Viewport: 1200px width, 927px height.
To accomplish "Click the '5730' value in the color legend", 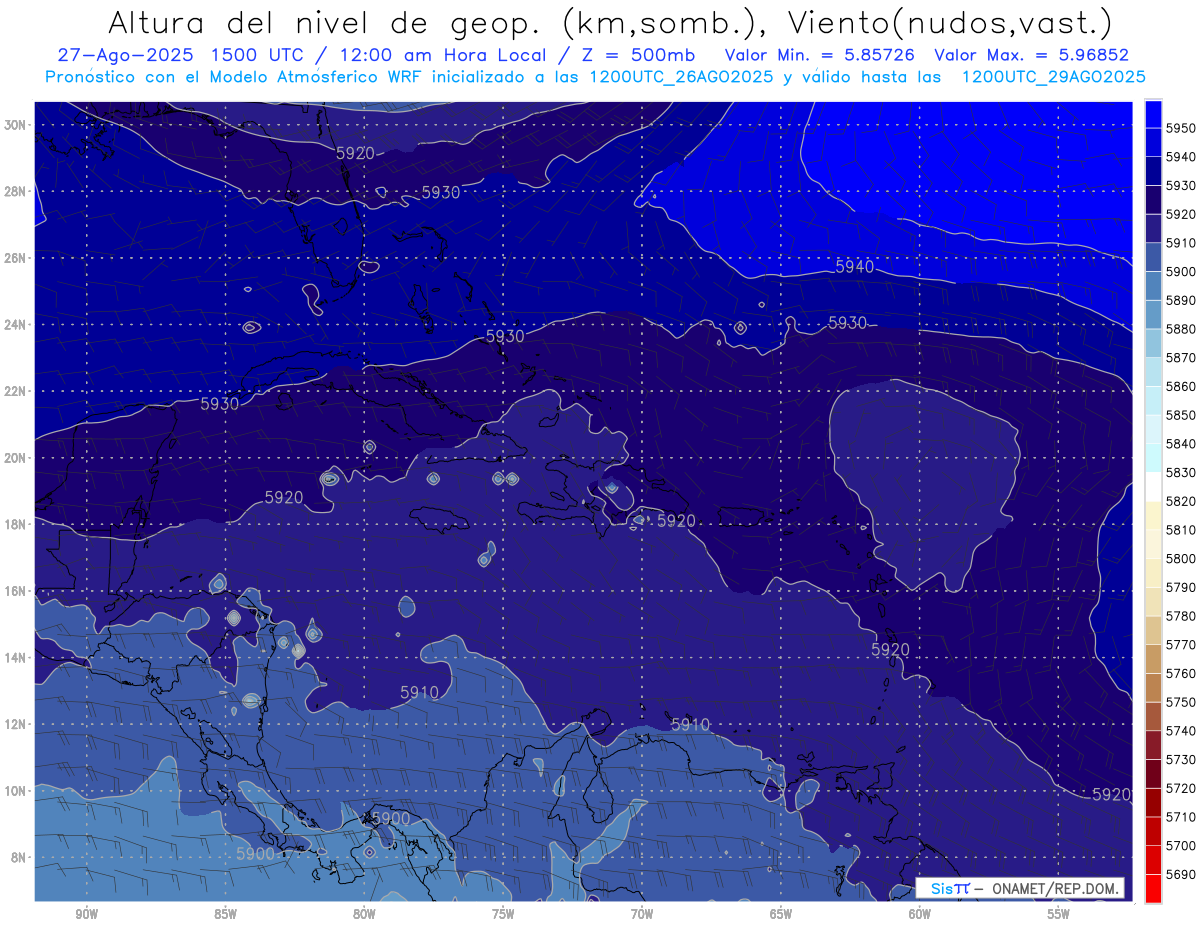I will [1181, 759].
